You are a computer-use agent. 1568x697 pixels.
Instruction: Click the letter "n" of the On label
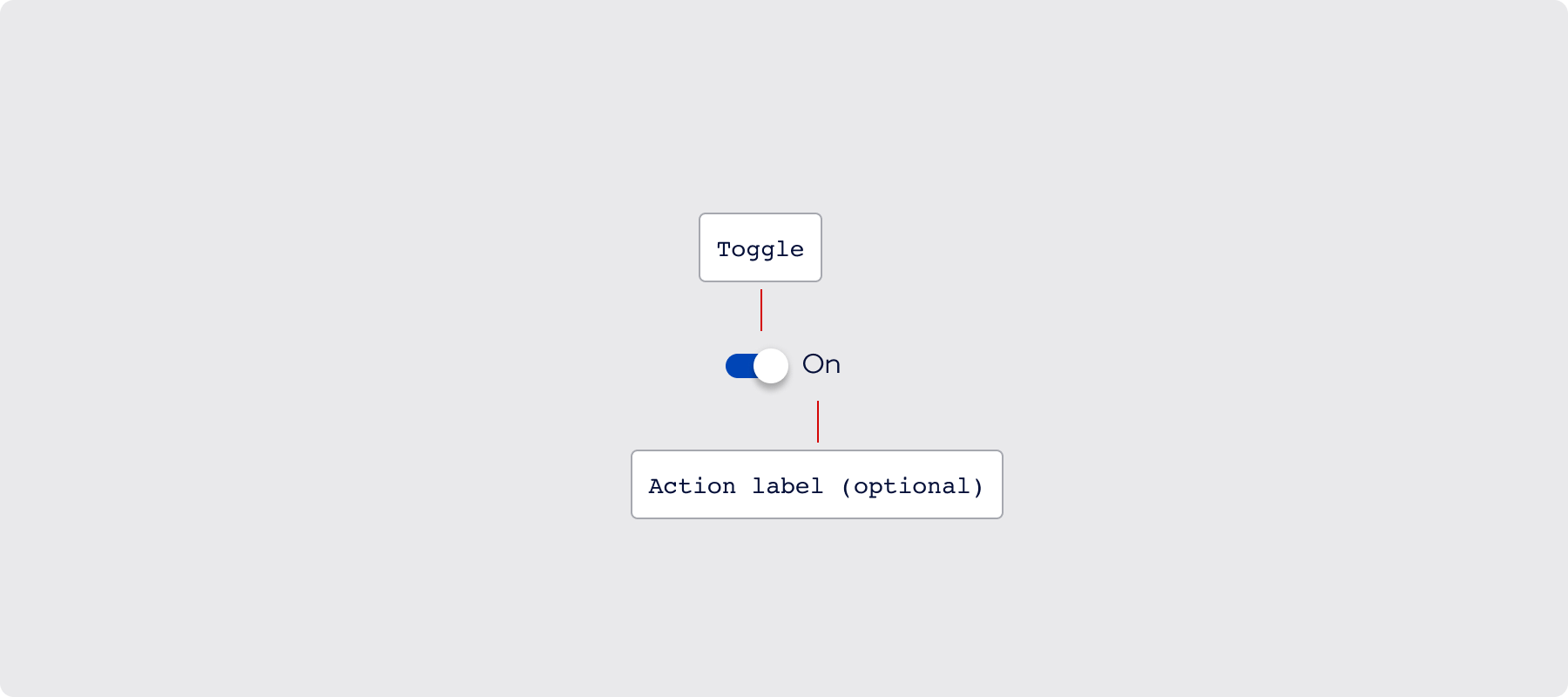pos(833,366)
